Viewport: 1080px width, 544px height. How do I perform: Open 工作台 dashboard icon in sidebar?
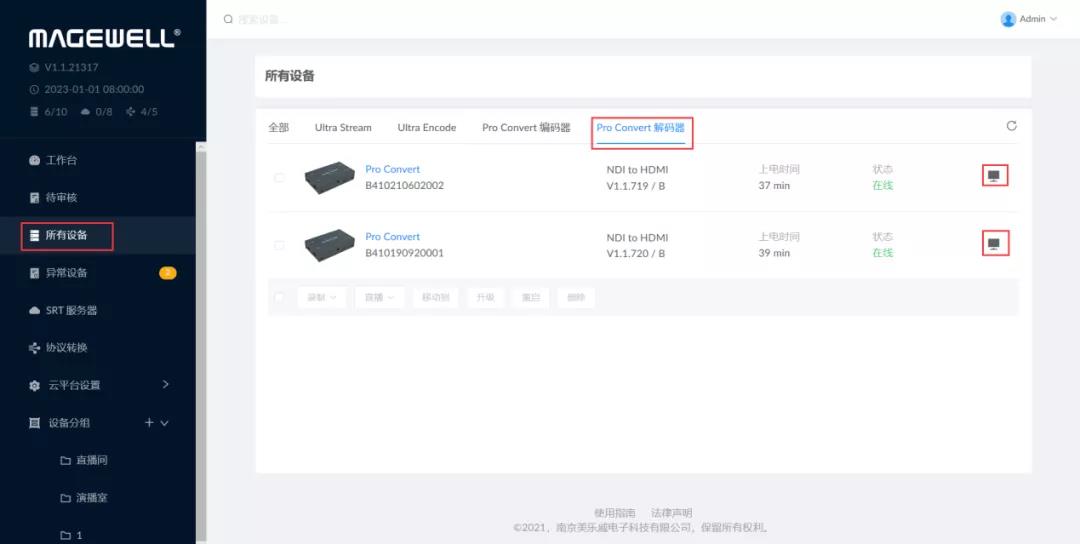pos(34,160)
